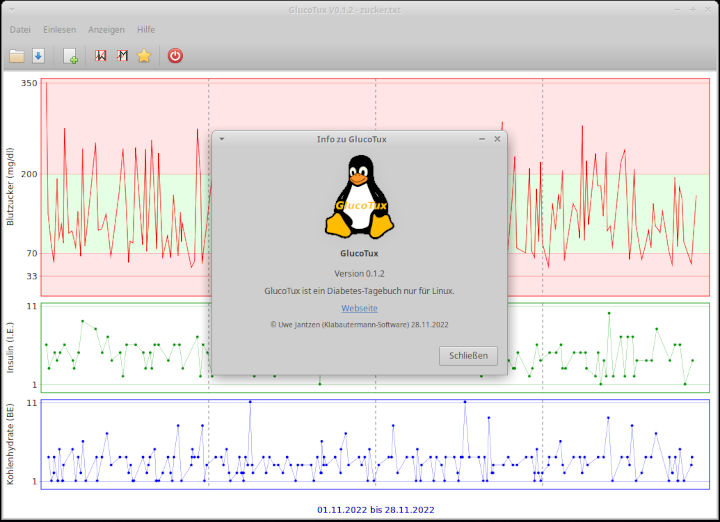This screenshot has width=720, height=522.
Task: Click the 'Version 0.1.2' text
Action: pyautogui.click(x=360, y=274)
